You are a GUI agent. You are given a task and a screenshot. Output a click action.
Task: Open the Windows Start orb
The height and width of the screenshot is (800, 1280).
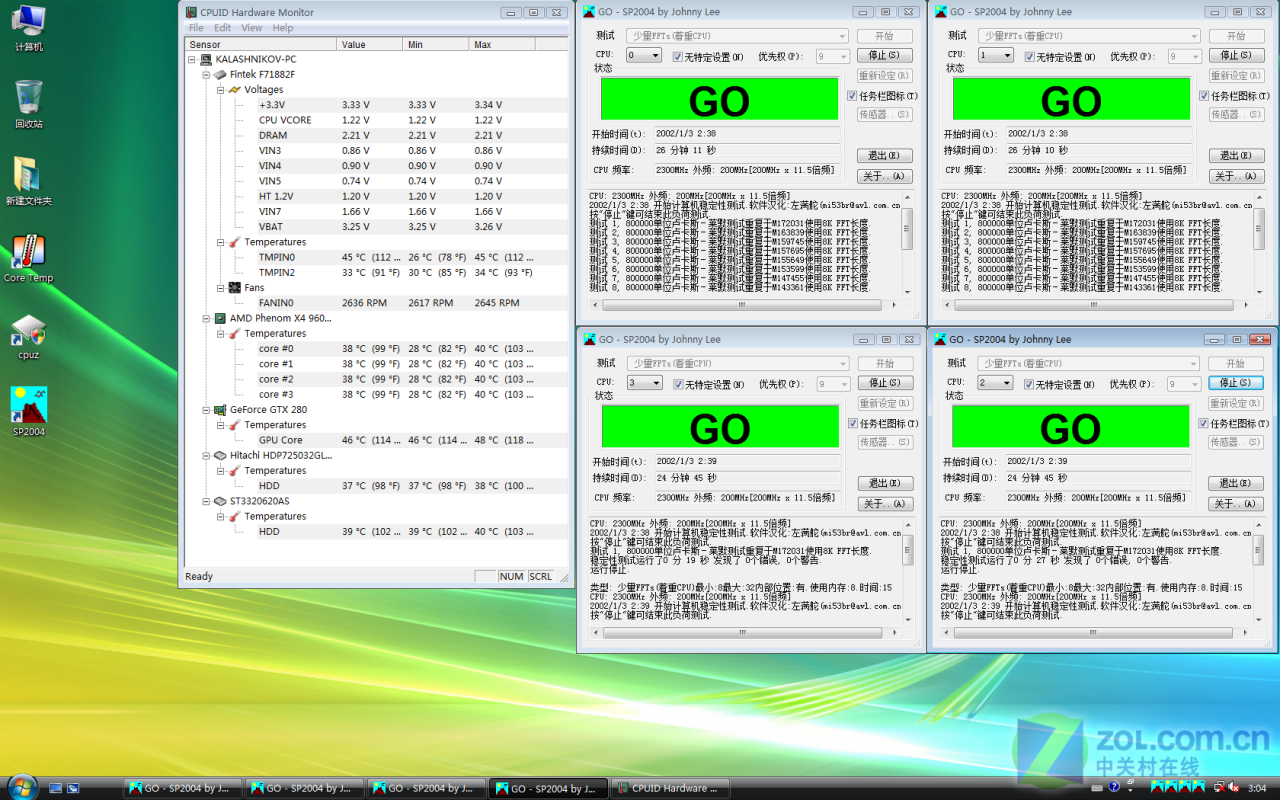click(x=20, y=787)
